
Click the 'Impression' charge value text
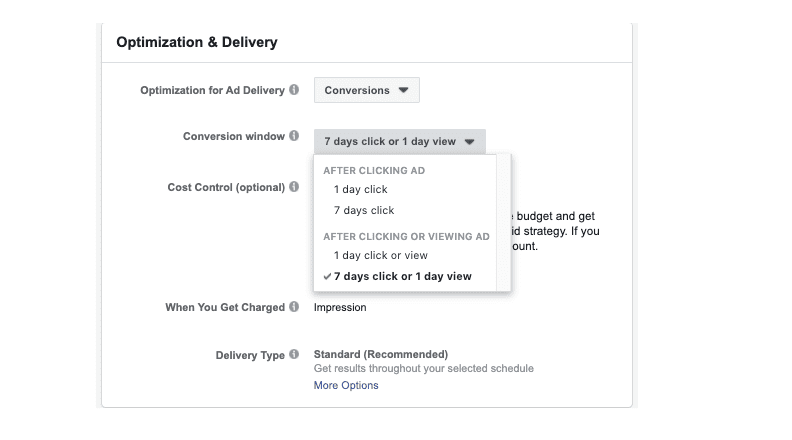(340, 307)
